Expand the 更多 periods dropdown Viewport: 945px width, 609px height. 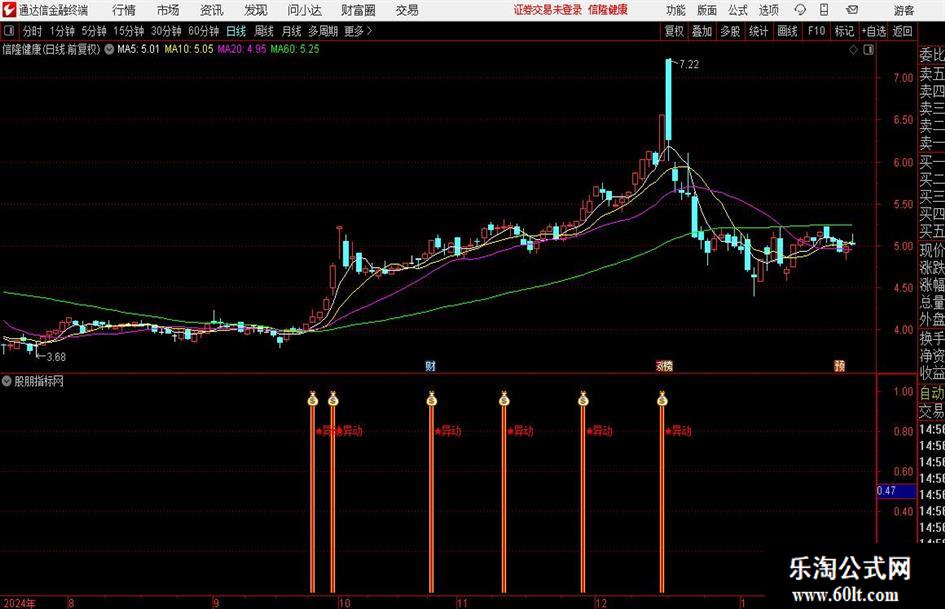(x=359, y=31)
